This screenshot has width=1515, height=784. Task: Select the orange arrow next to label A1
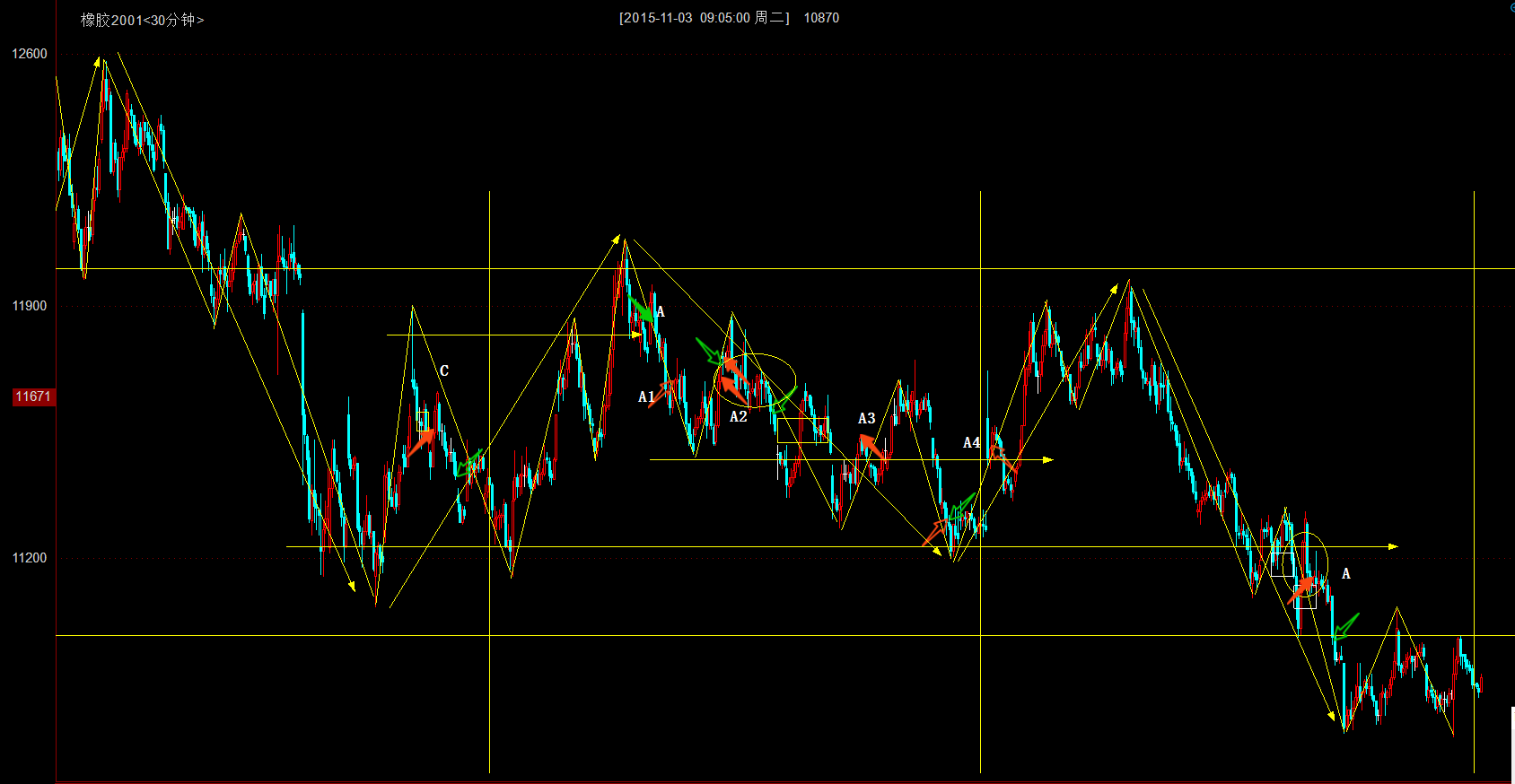662,392
